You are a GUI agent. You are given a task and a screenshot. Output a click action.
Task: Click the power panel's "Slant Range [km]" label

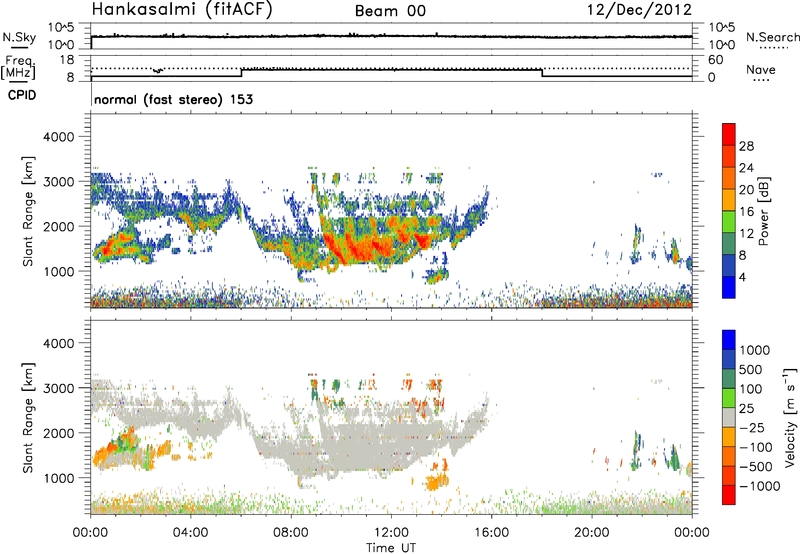(28, 211)
